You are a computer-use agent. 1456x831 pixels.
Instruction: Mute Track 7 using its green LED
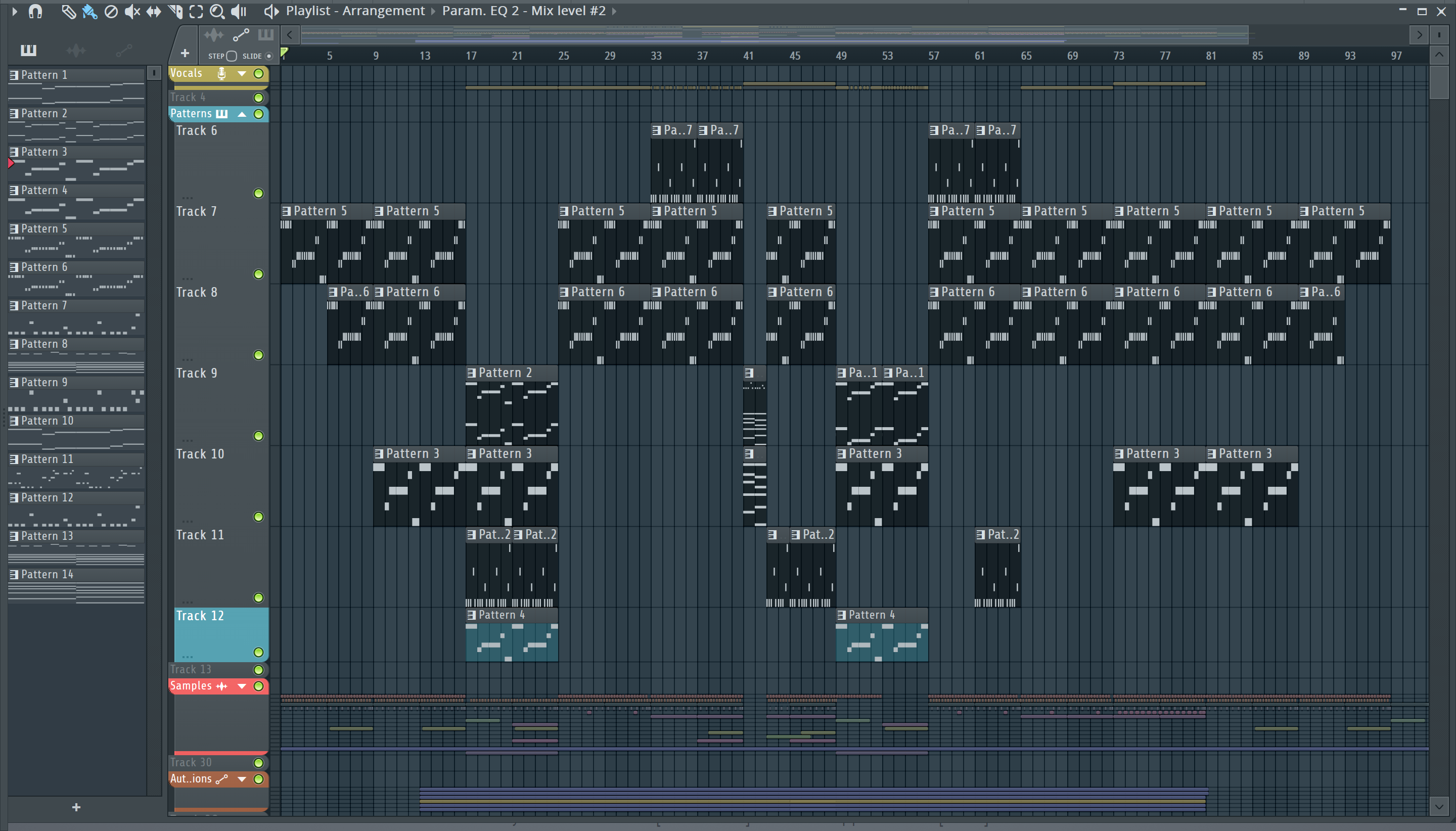(x=258, y=274)
